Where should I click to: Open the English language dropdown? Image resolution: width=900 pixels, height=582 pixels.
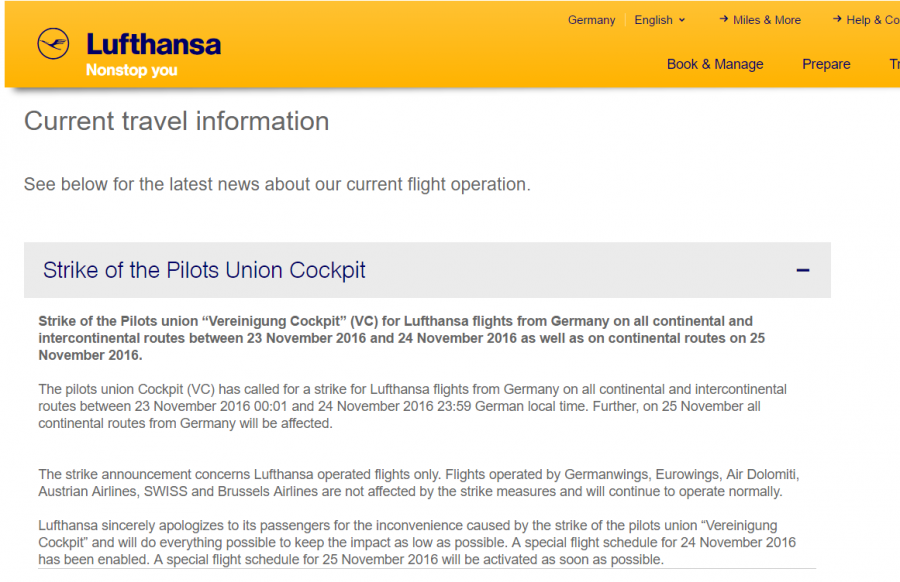(x=654, y=20)
